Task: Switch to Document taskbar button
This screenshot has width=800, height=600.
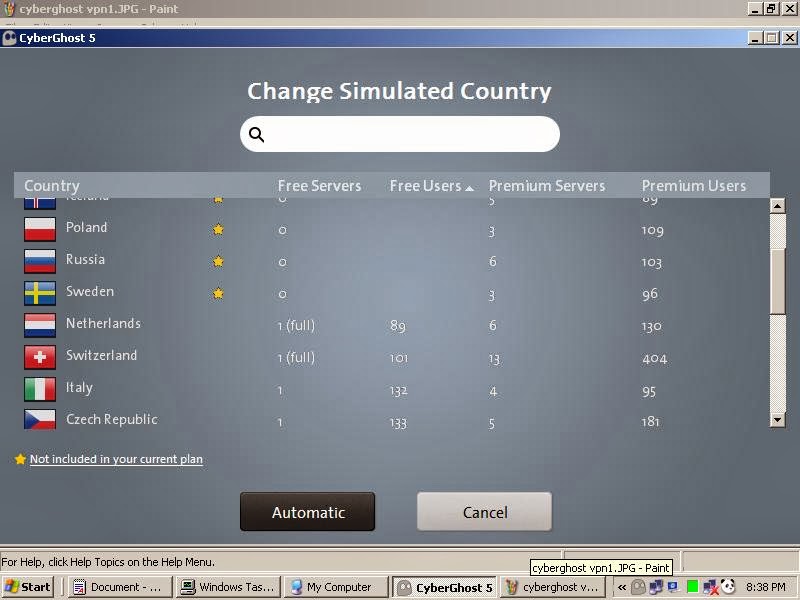Action: (x=119, y=587)
